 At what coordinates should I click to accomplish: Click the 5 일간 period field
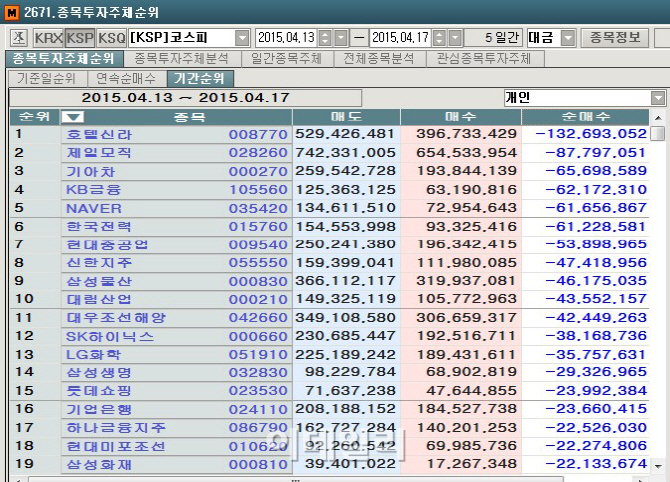coord(495,38)
